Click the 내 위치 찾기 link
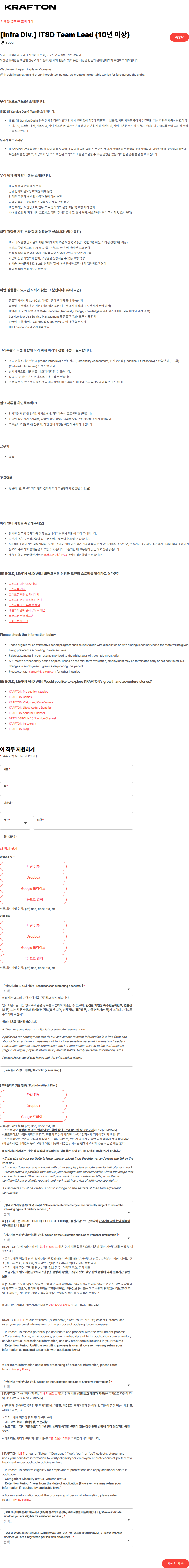 click(x=8, y=848)
